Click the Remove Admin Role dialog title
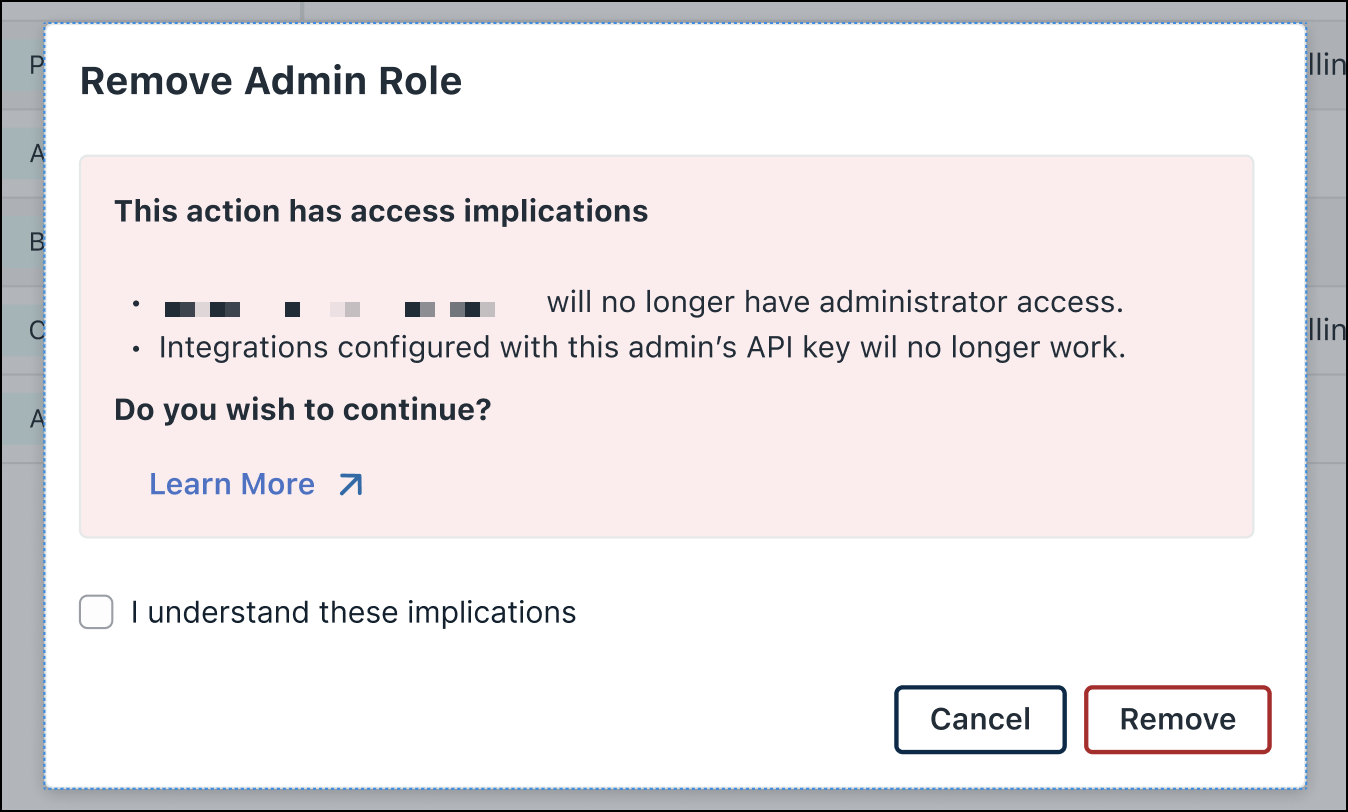 pos(271,80)
